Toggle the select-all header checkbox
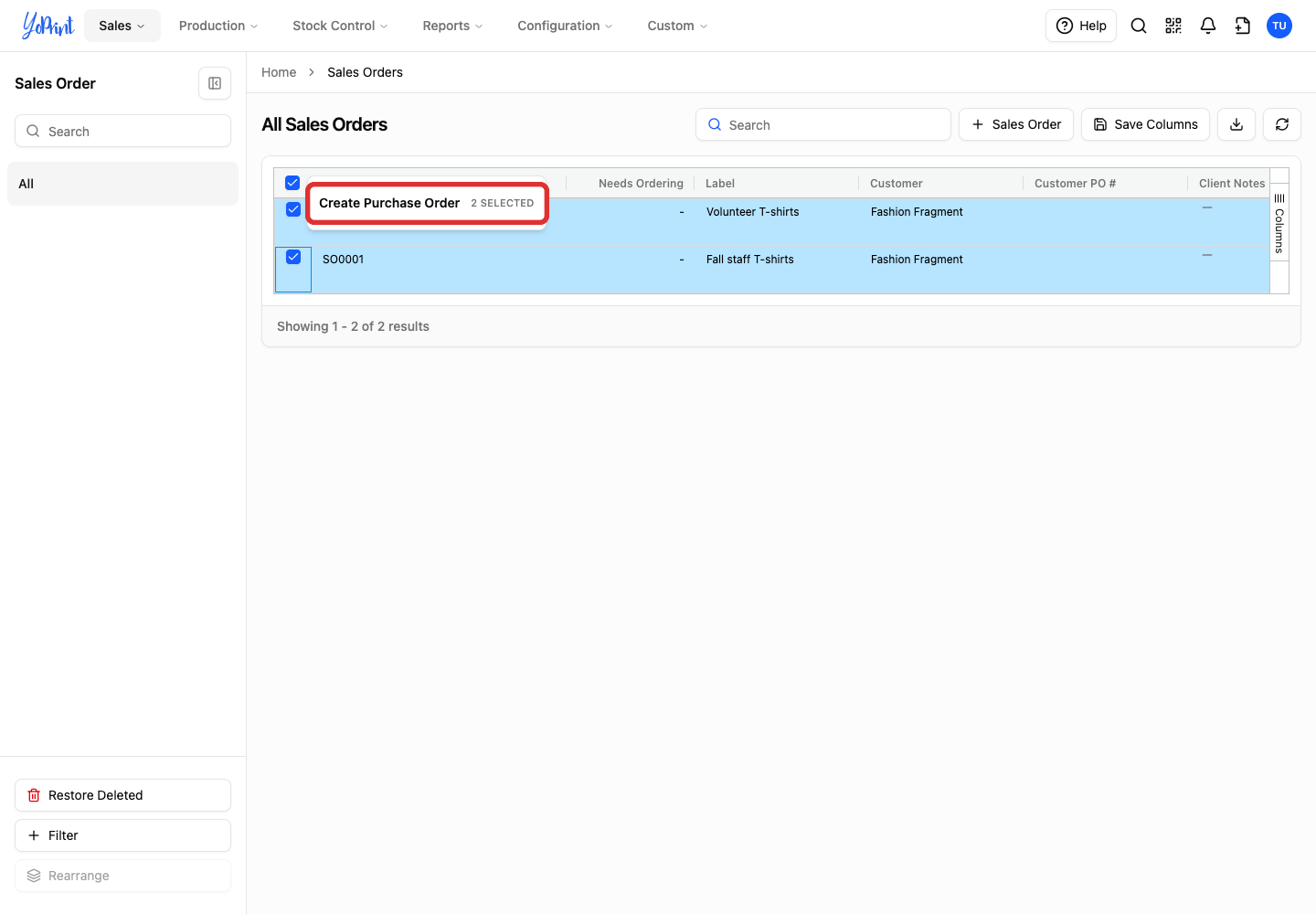This screenshot has width=1316, height=914. [292, 183]
